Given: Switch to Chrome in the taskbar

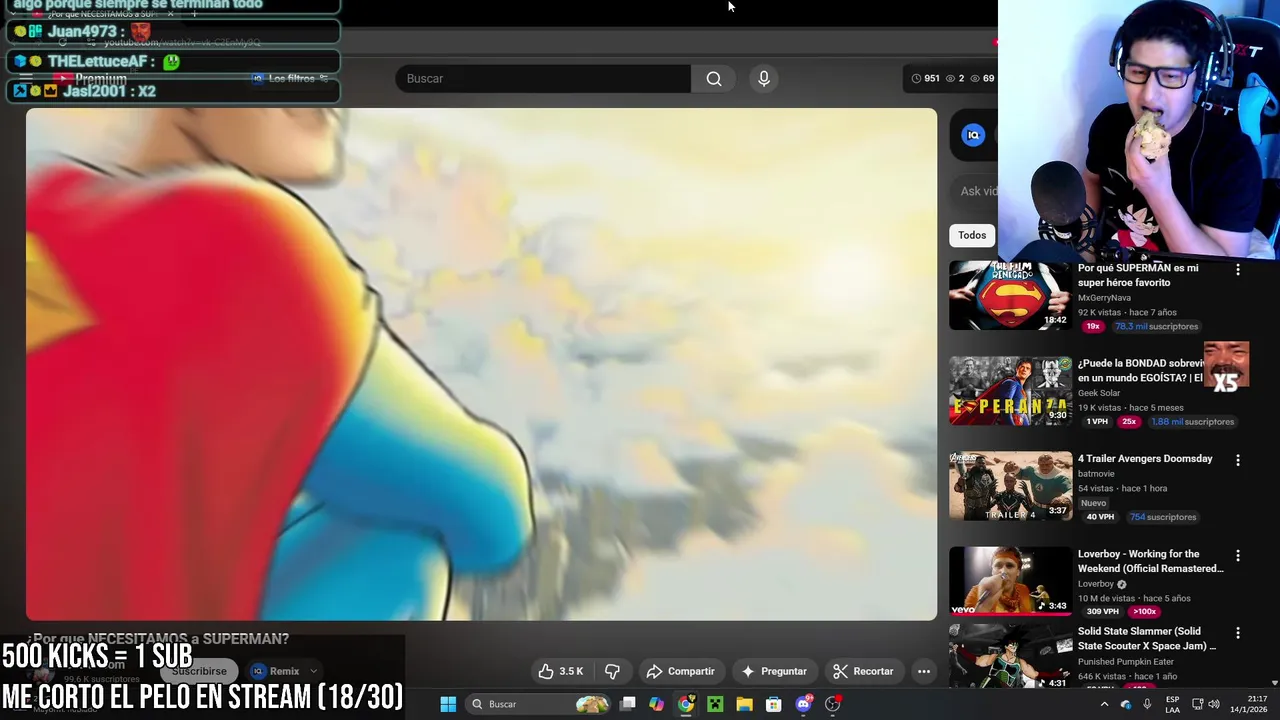Looking at the screenshot, I should tap(686, 704).
